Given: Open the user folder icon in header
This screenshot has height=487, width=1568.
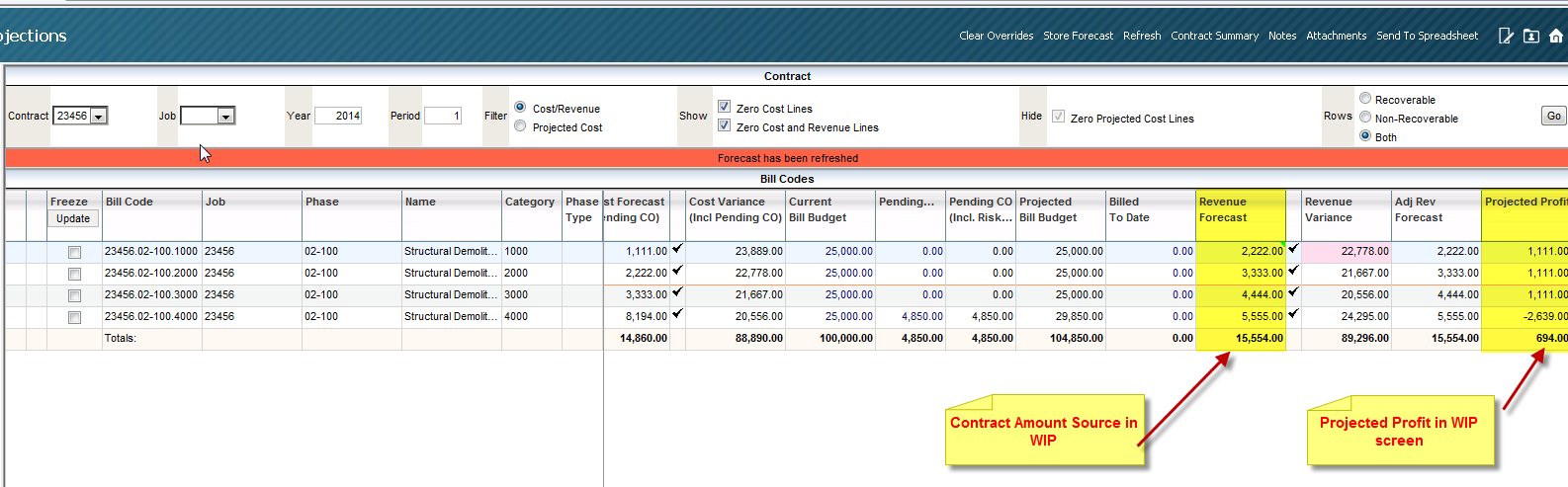Looking at the screenshot, I should tap(1530, 36).
